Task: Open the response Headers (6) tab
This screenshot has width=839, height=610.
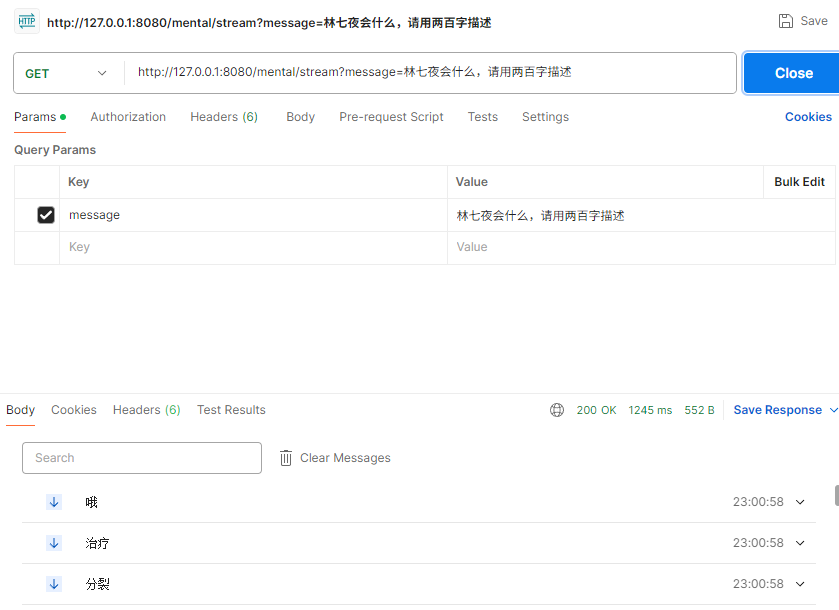Action: point(147,410)
